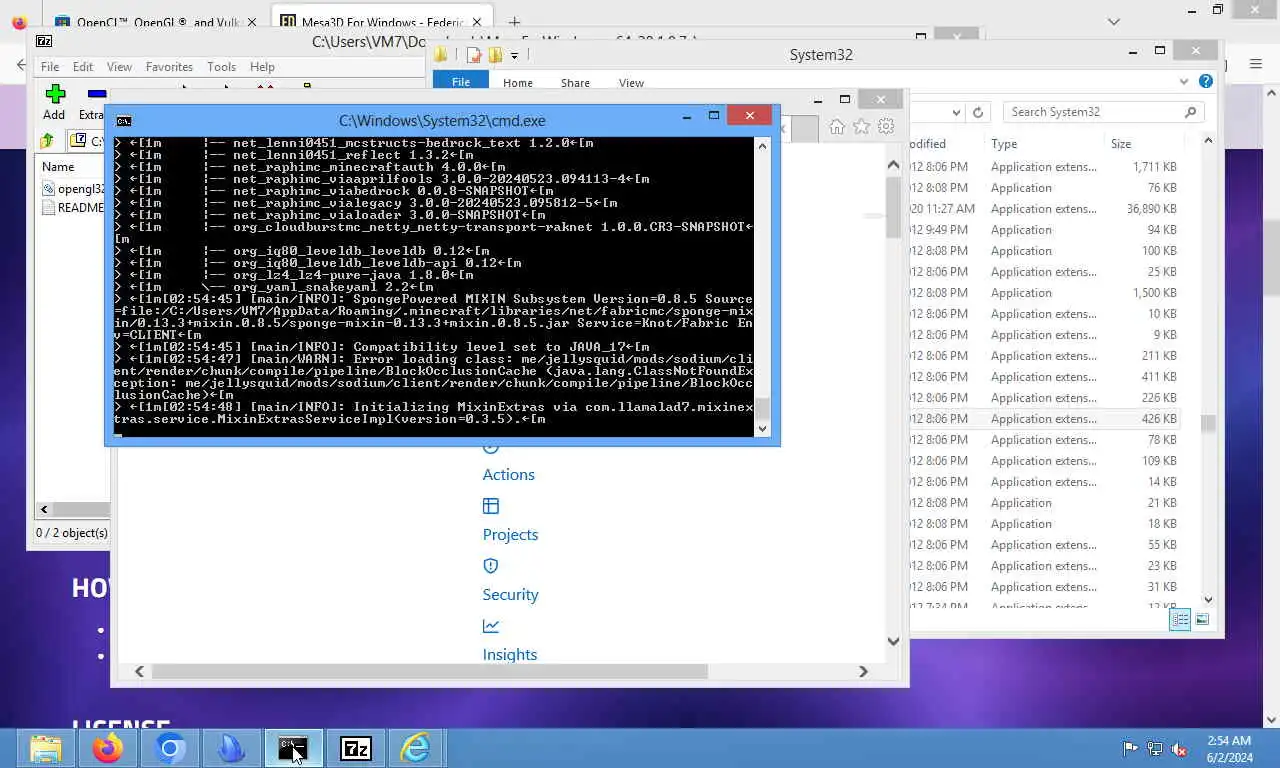Open a new Firefox tab
The width and height of the screenshot is (1280, 768).
tap(515, 21)
